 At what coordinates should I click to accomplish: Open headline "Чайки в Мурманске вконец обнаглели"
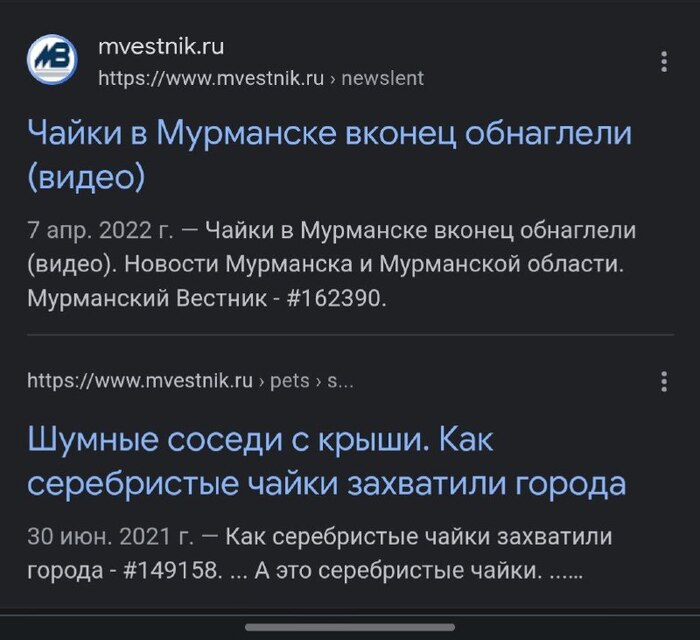pyautogui.click(x=330, y=134)
